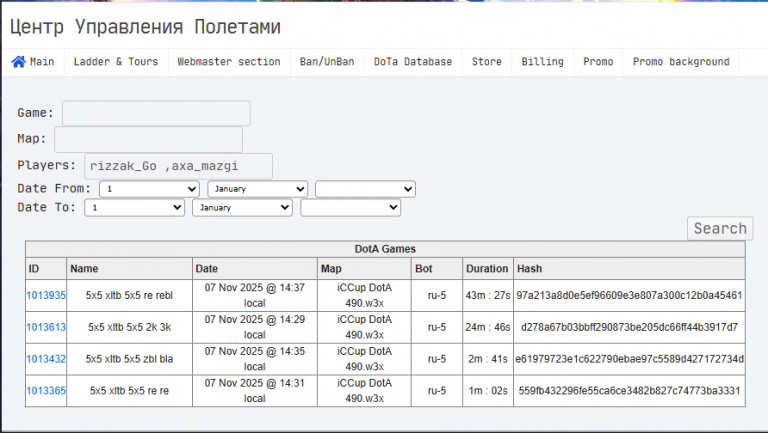Focus the Game input field
The width and height of the screenshot is (768, 433).
156,113
